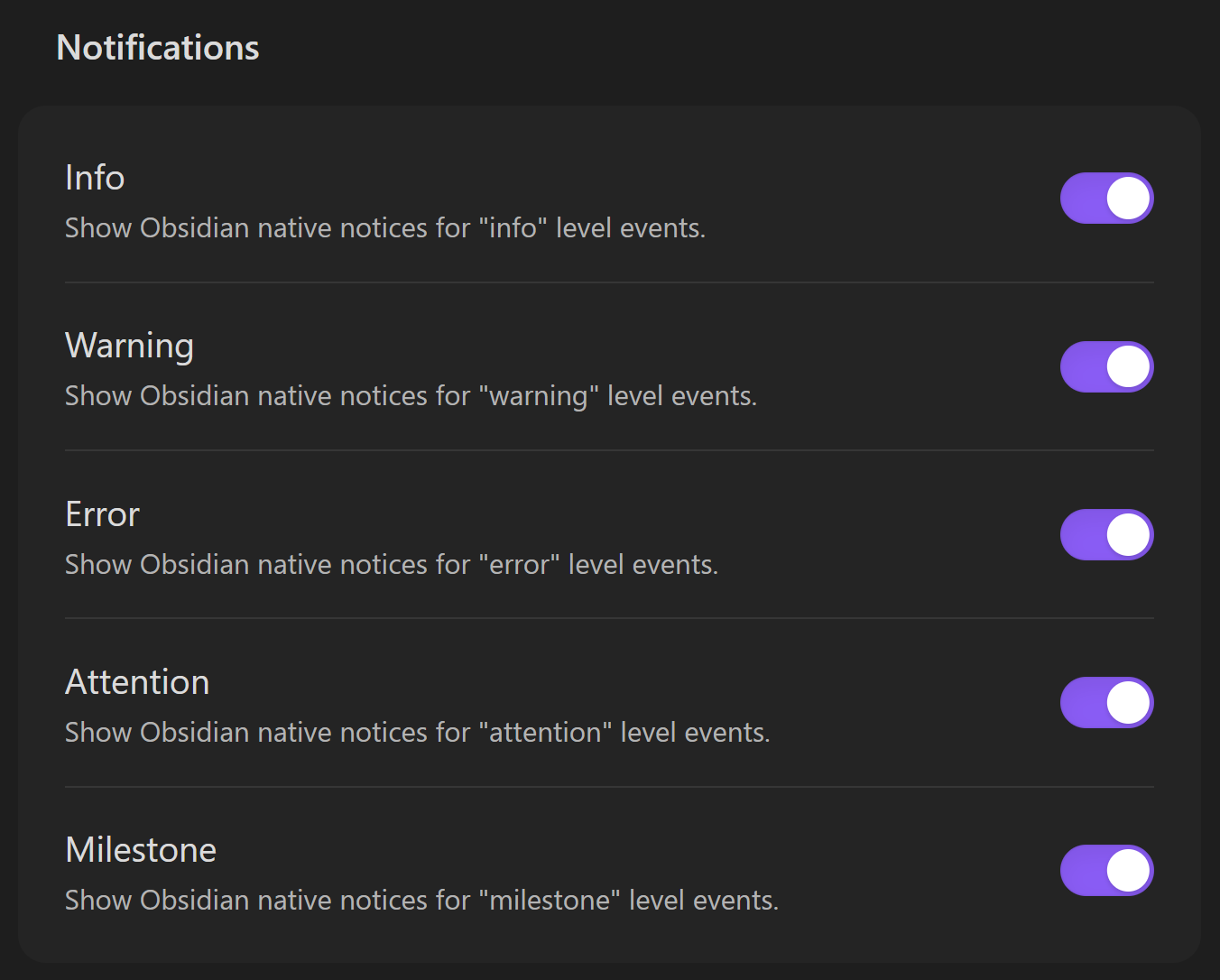Click the Attention setting title

pos(137,682)
